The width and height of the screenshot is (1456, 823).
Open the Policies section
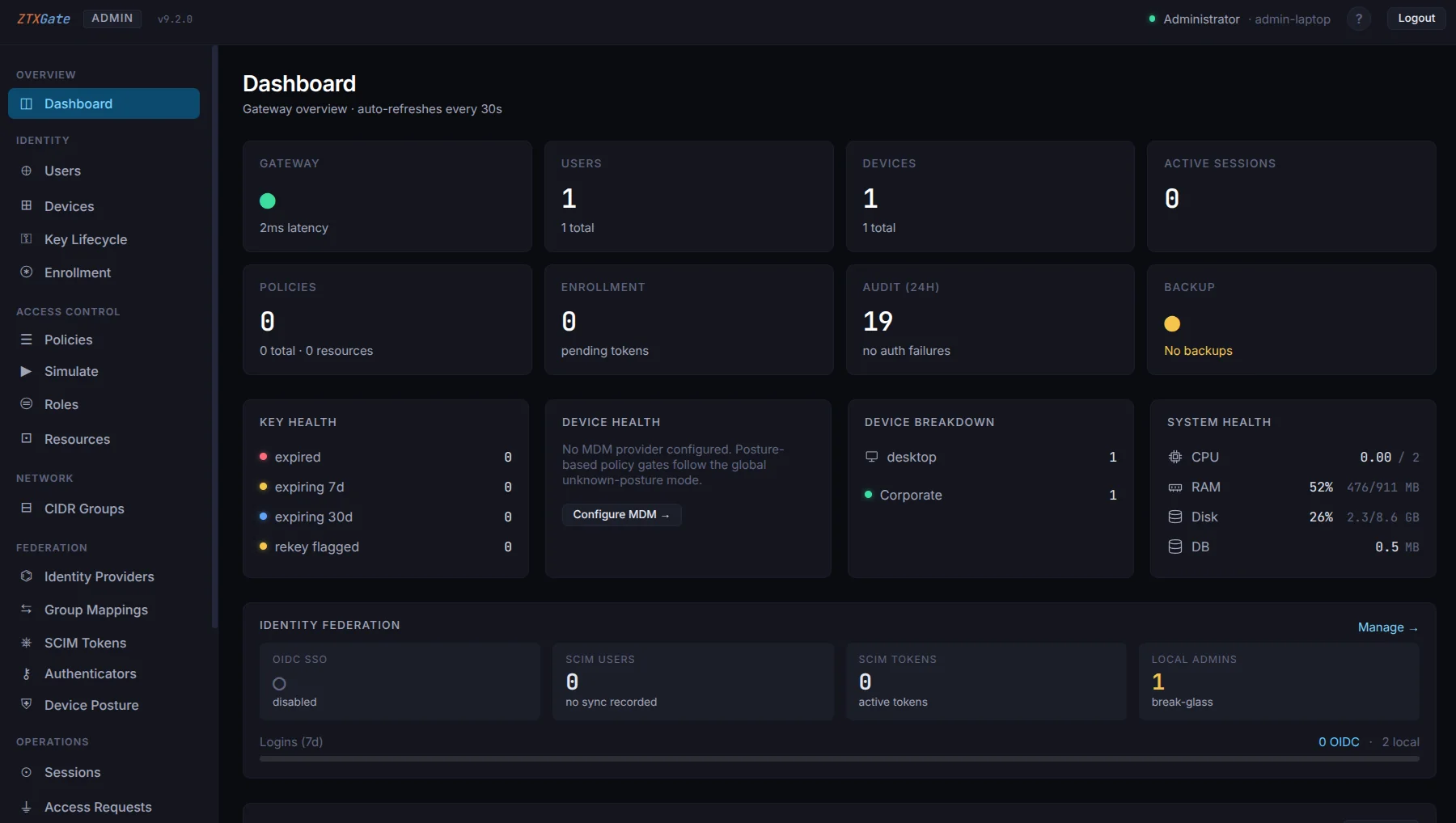(x=104, y=340)
